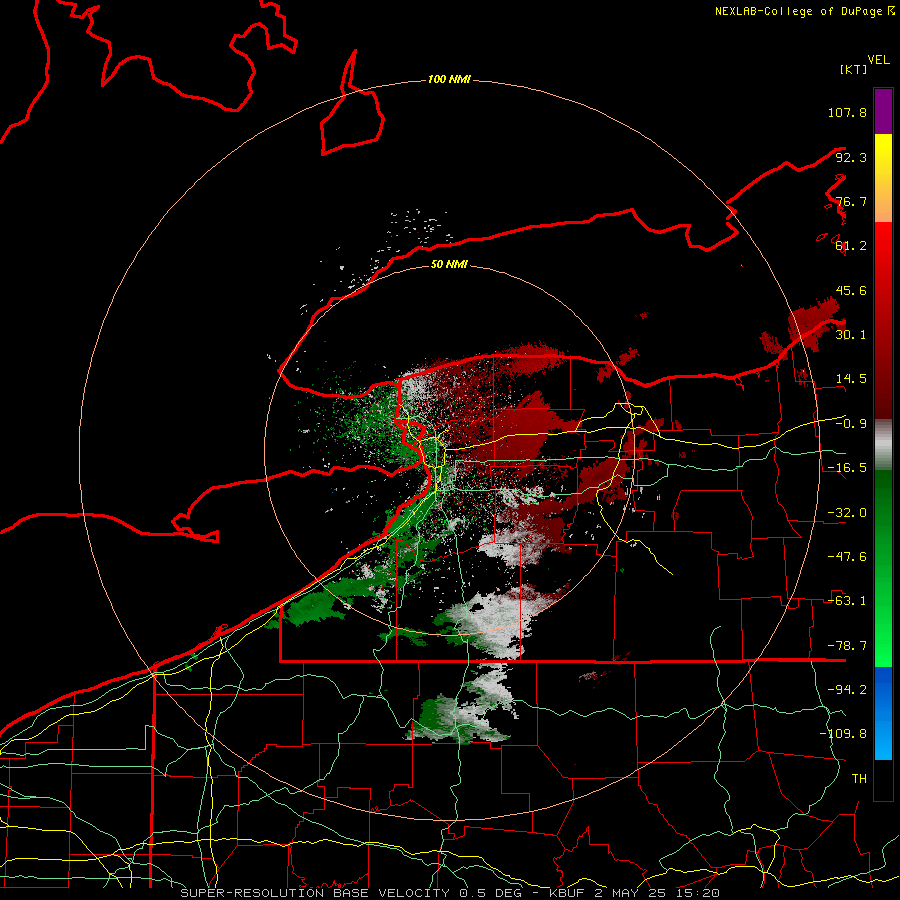
Task: Click the yellow-orange segment of the color bar
Action: pyautogui.click(x=883, y=178)
